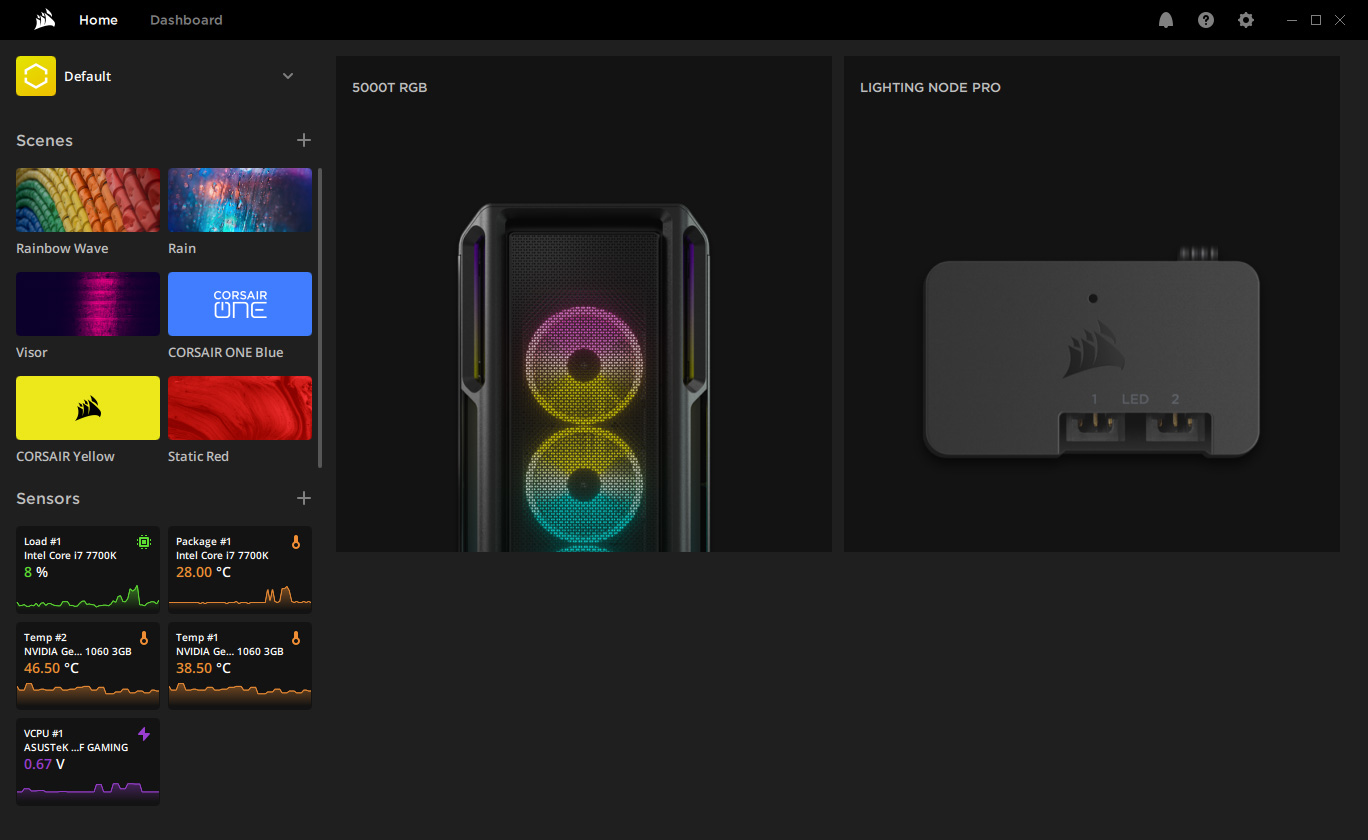
Task: Open the notifications bell
Action: (x=1166, y=20)
